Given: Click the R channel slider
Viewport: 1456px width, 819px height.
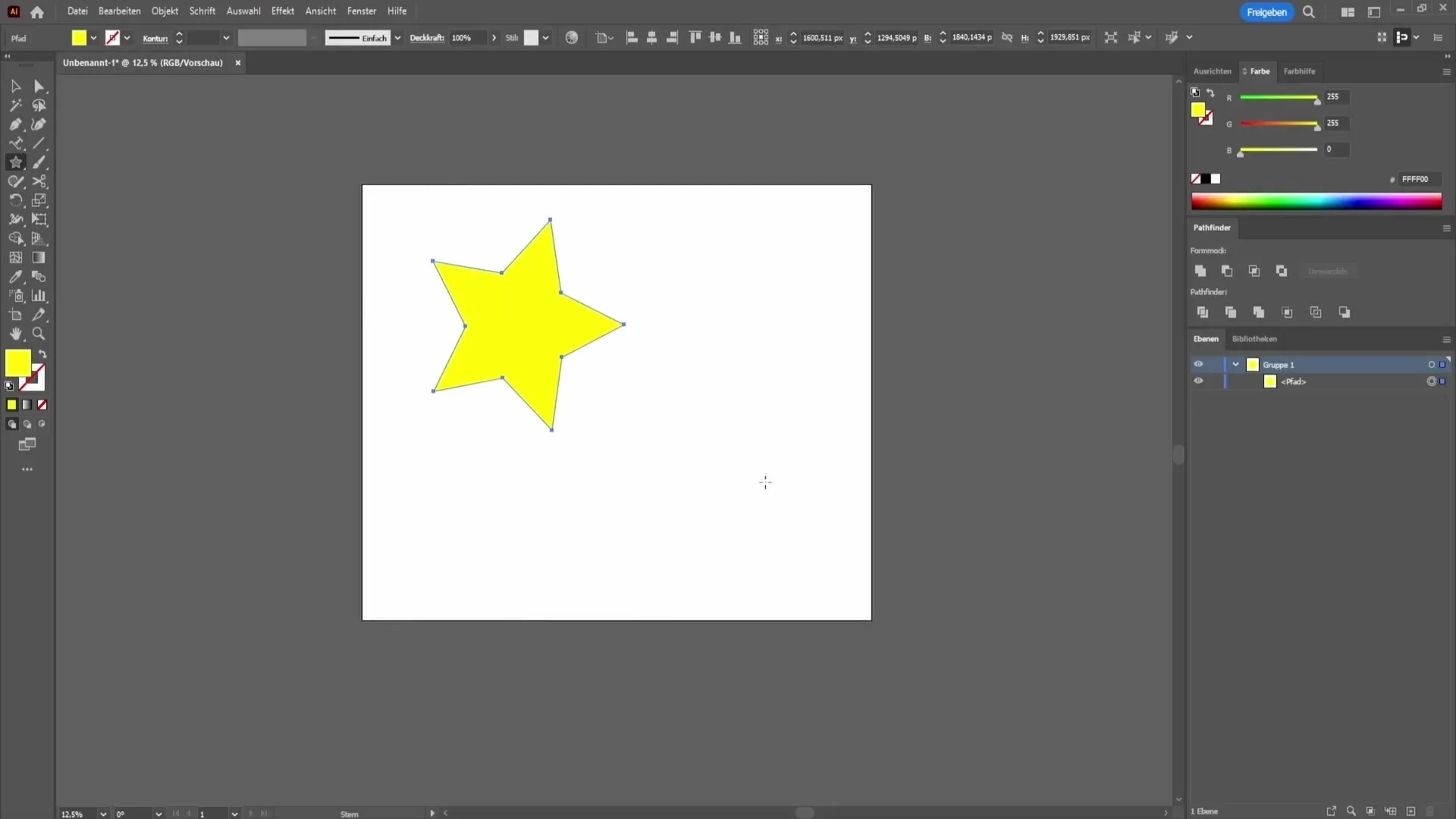Looking at the screenshot, I should [1279, 98].
